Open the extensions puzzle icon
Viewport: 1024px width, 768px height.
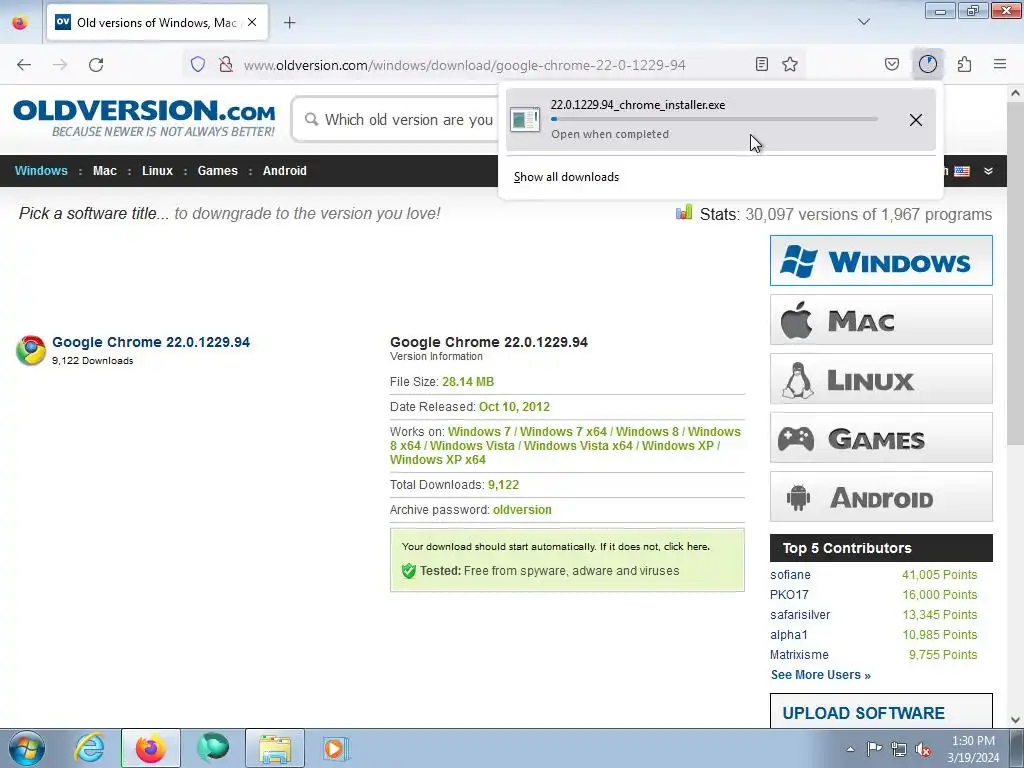coord(964,64)
